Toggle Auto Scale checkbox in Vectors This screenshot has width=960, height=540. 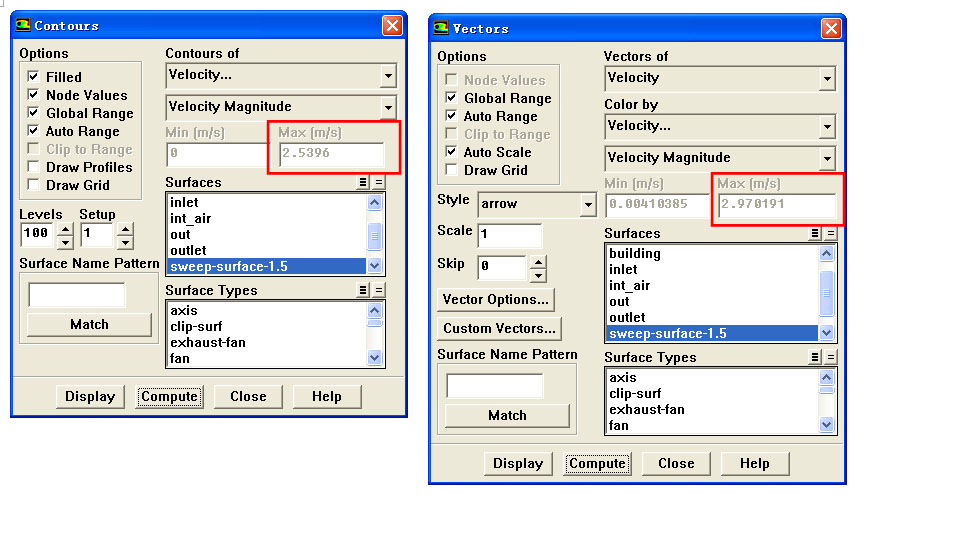tap(452, 152)
